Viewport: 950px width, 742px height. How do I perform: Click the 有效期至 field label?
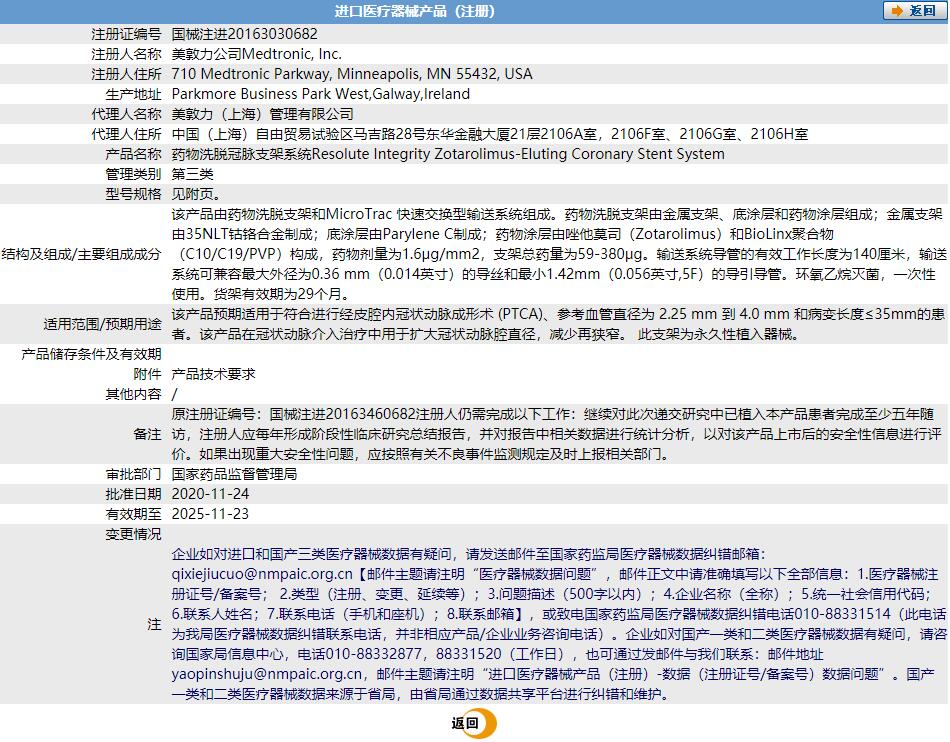[133, 514]
